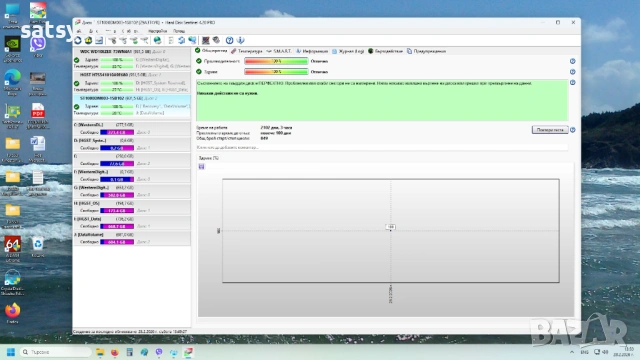Open the AIDA64 desktop shortcut
640x360 pixels.
pos(13,248)
